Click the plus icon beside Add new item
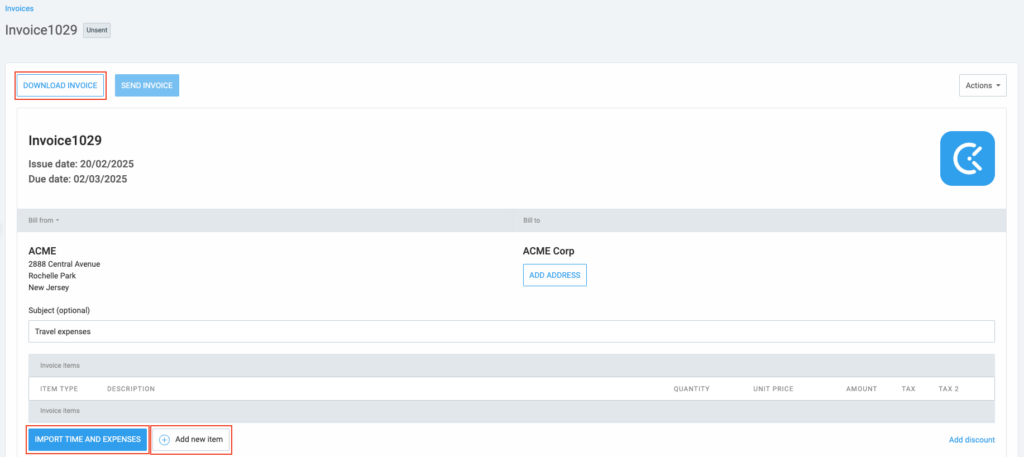Image resolution: width=1024 pixels, height=457 pixels. point(165,440)
